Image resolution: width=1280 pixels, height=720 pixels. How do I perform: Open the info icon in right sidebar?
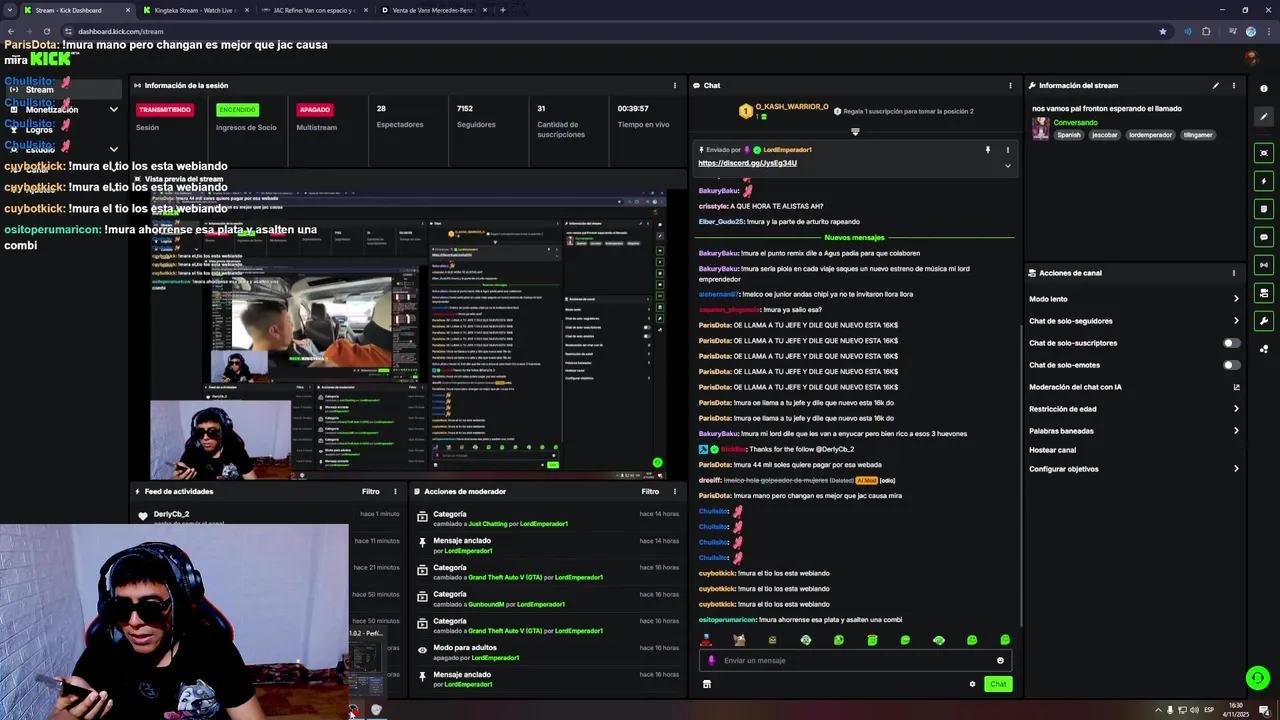coord(1264,88)
